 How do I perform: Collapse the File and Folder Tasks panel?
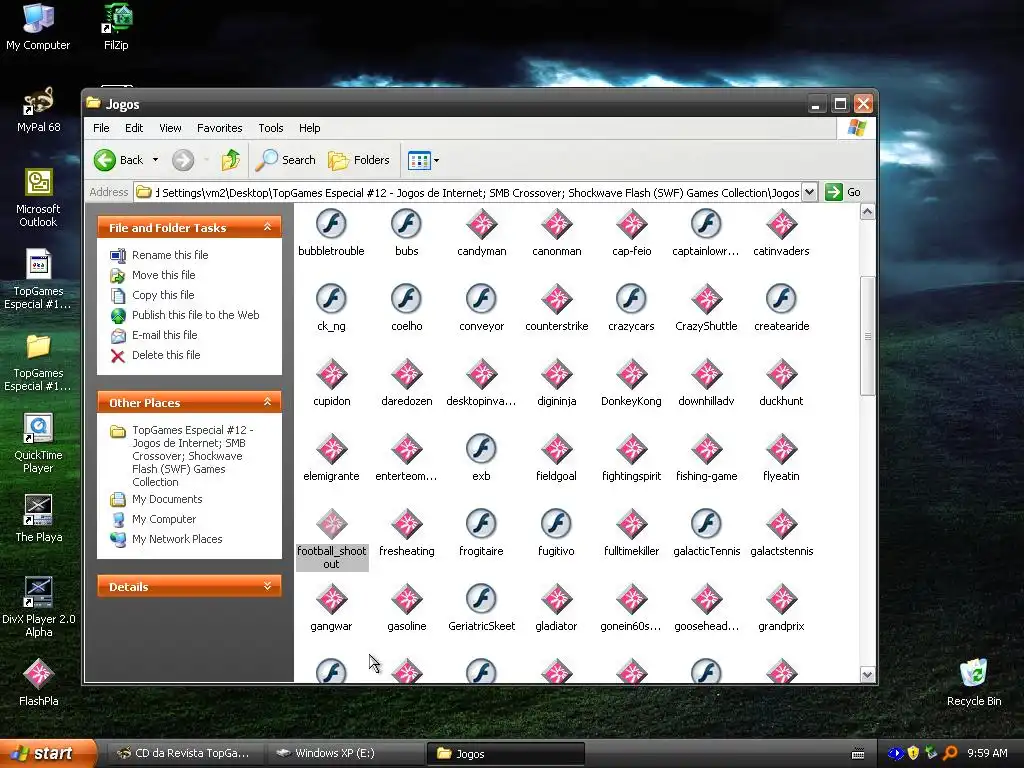(x=268, y=227)
